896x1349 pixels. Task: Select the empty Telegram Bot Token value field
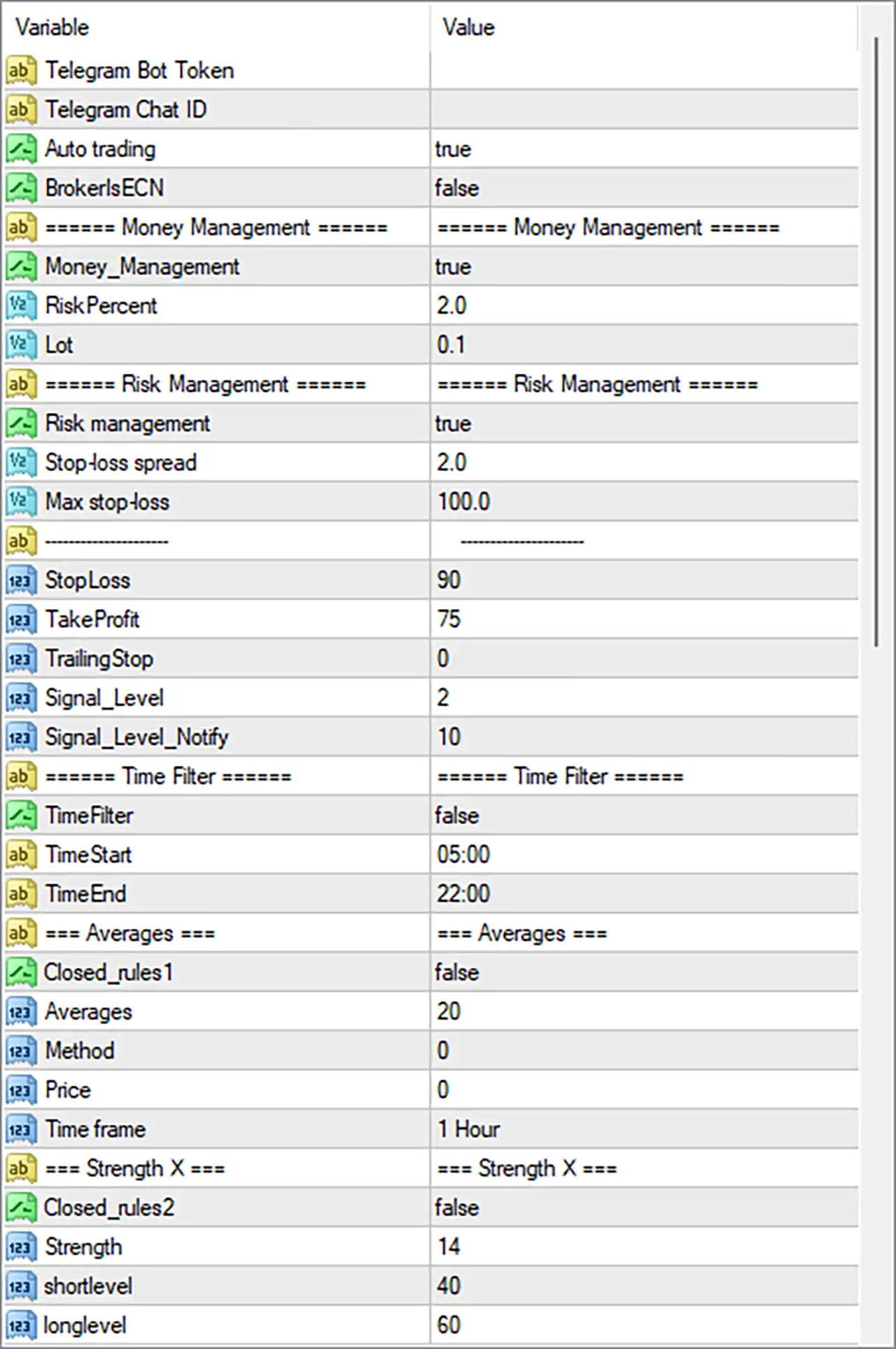point(645,71)
